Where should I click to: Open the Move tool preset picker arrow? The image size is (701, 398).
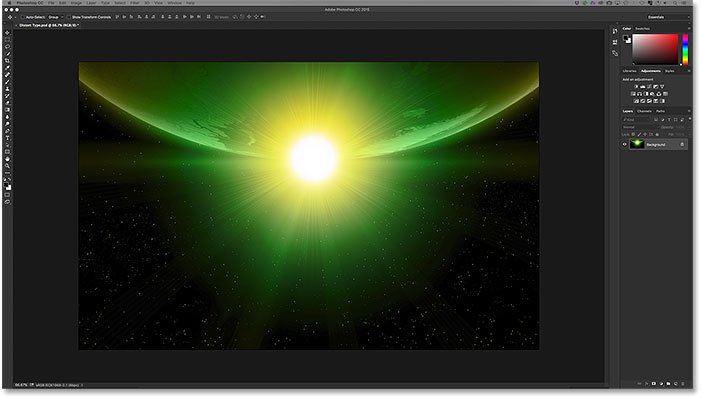pos(15,17)
